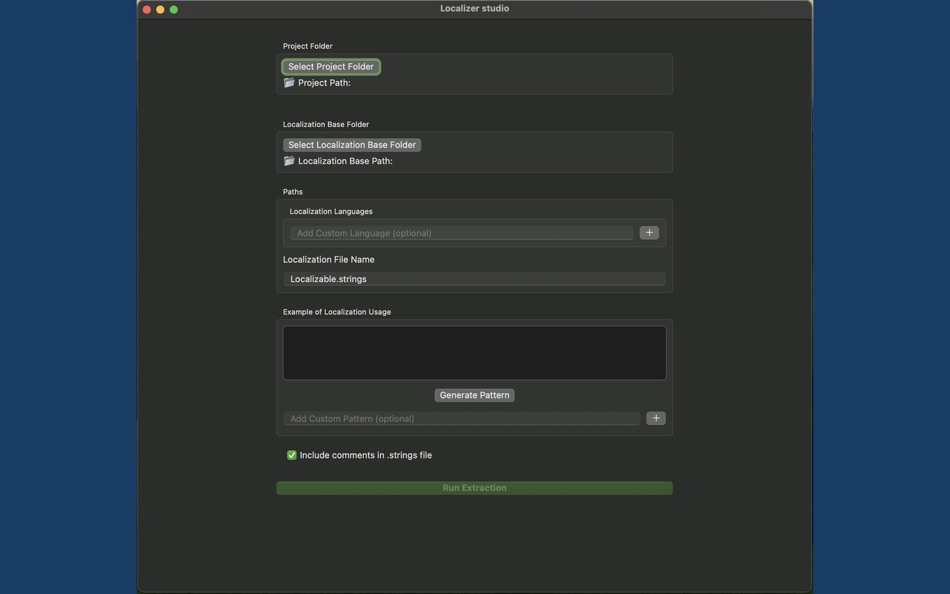
Task: Click the plus icon to add custom language
Action: pos(648,231)
